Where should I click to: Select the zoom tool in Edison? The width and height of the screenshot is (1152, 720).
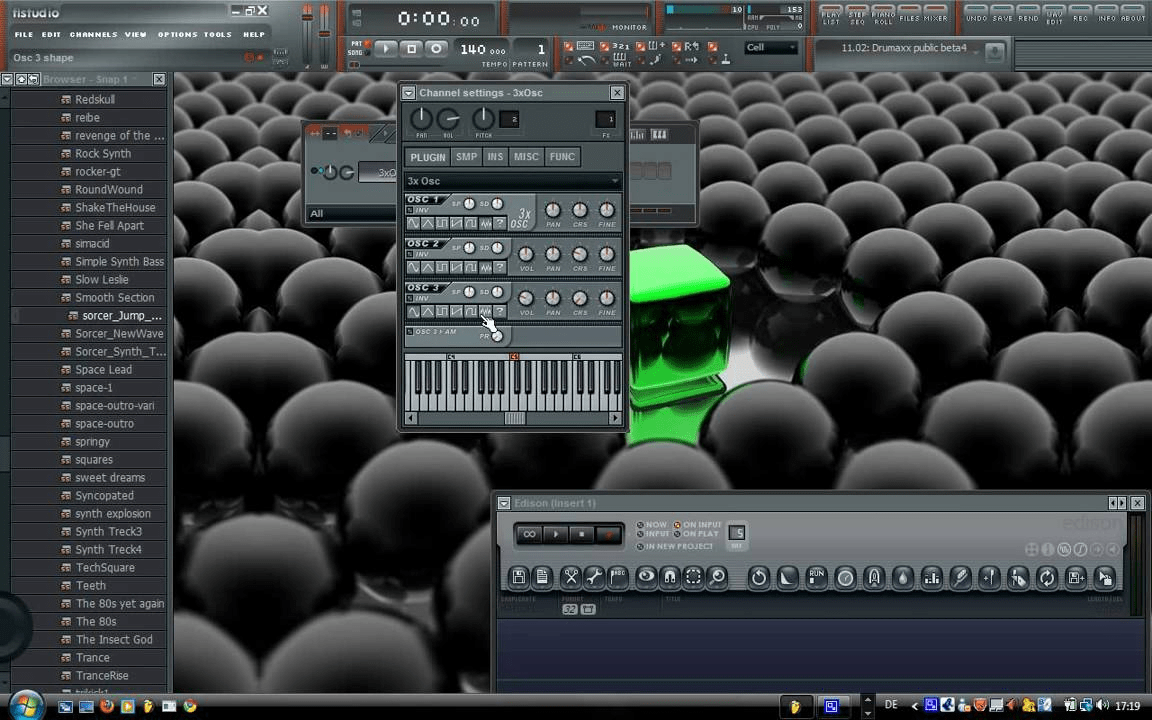[717, 577]
